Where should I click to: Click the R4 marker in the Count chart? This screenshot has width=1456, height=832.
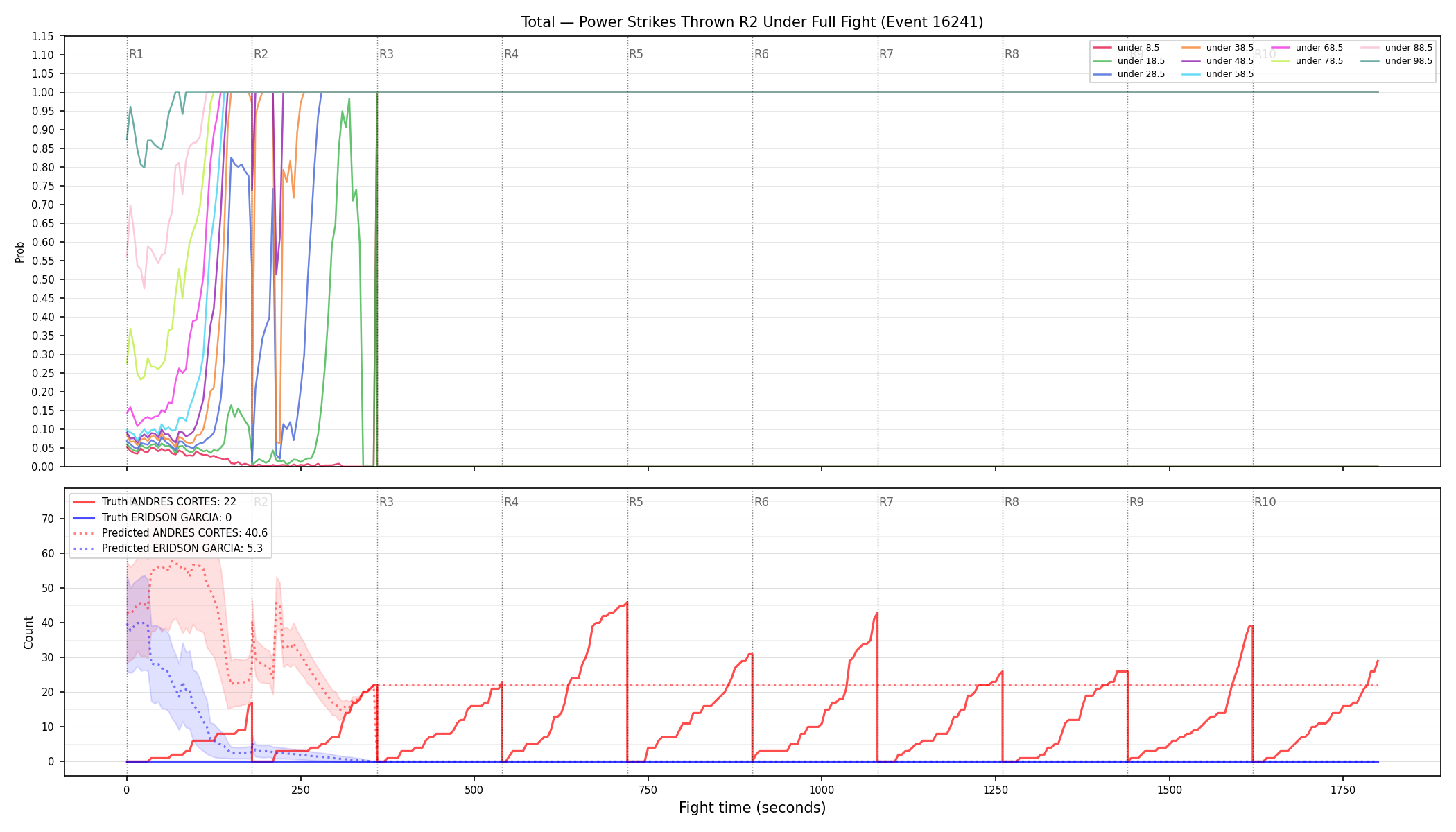511,502
